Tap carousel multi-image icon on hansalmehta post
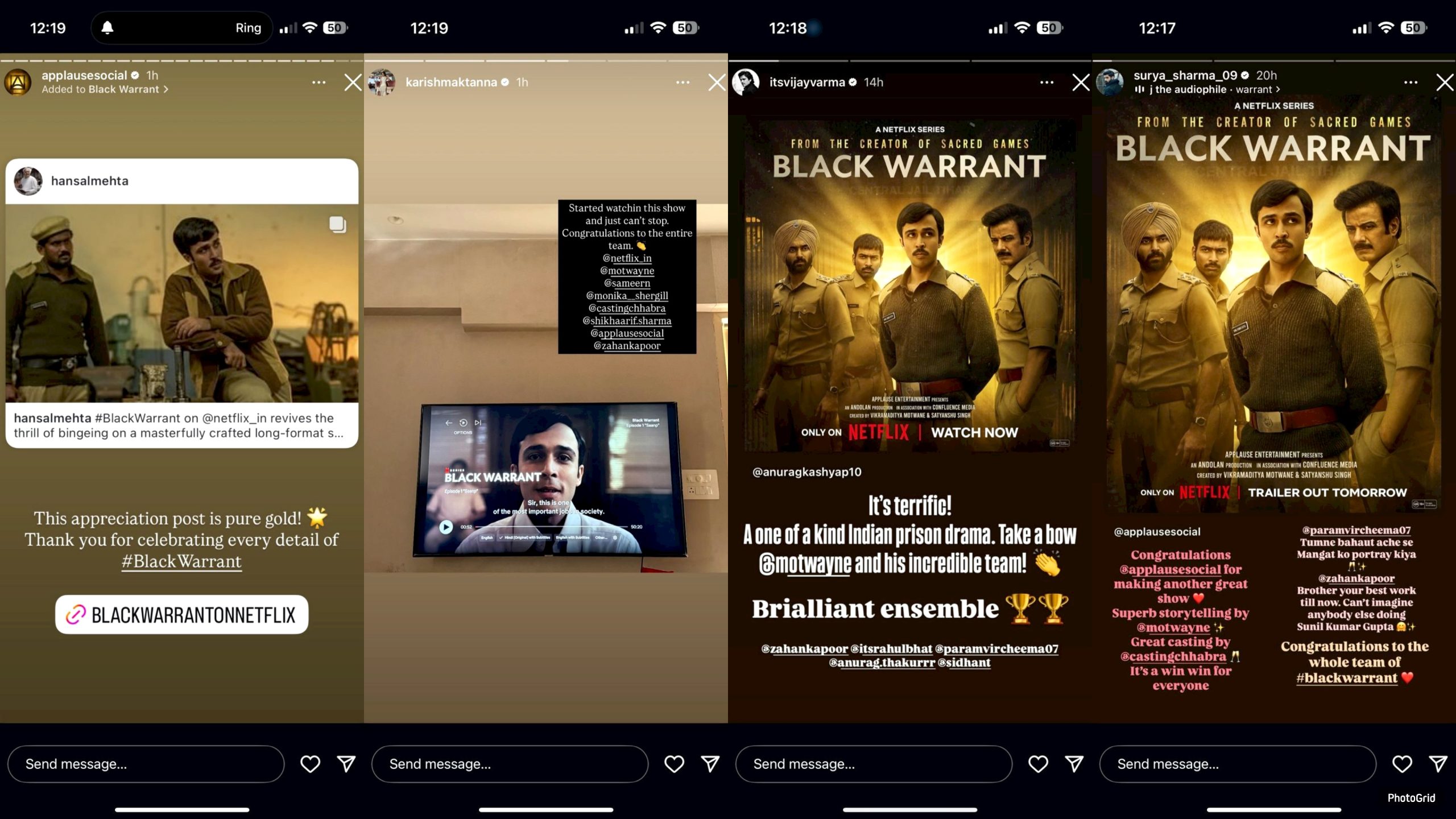The width and height of the screenshot is (1456, 819). pos(337,225)
